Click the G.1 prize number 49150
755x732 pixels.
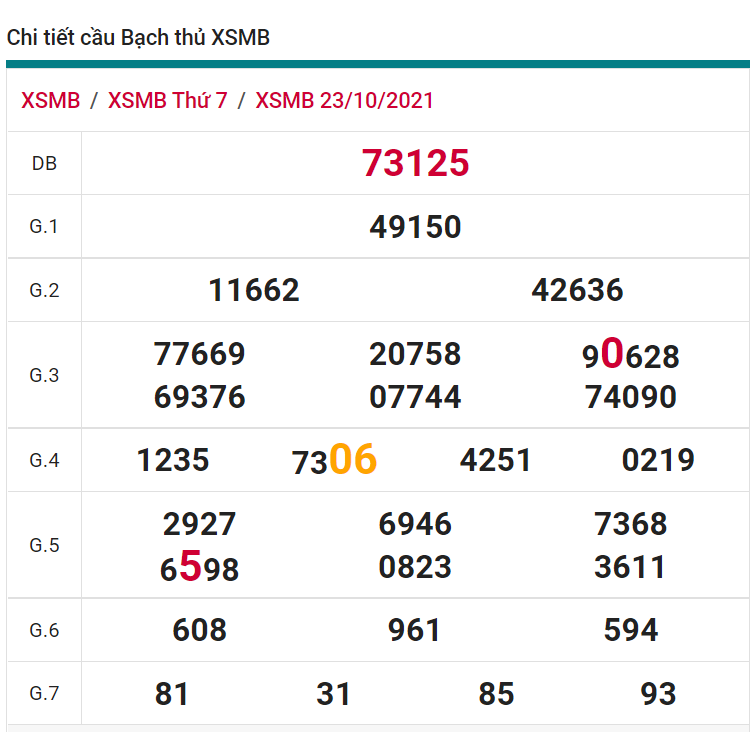coord(415,227)
